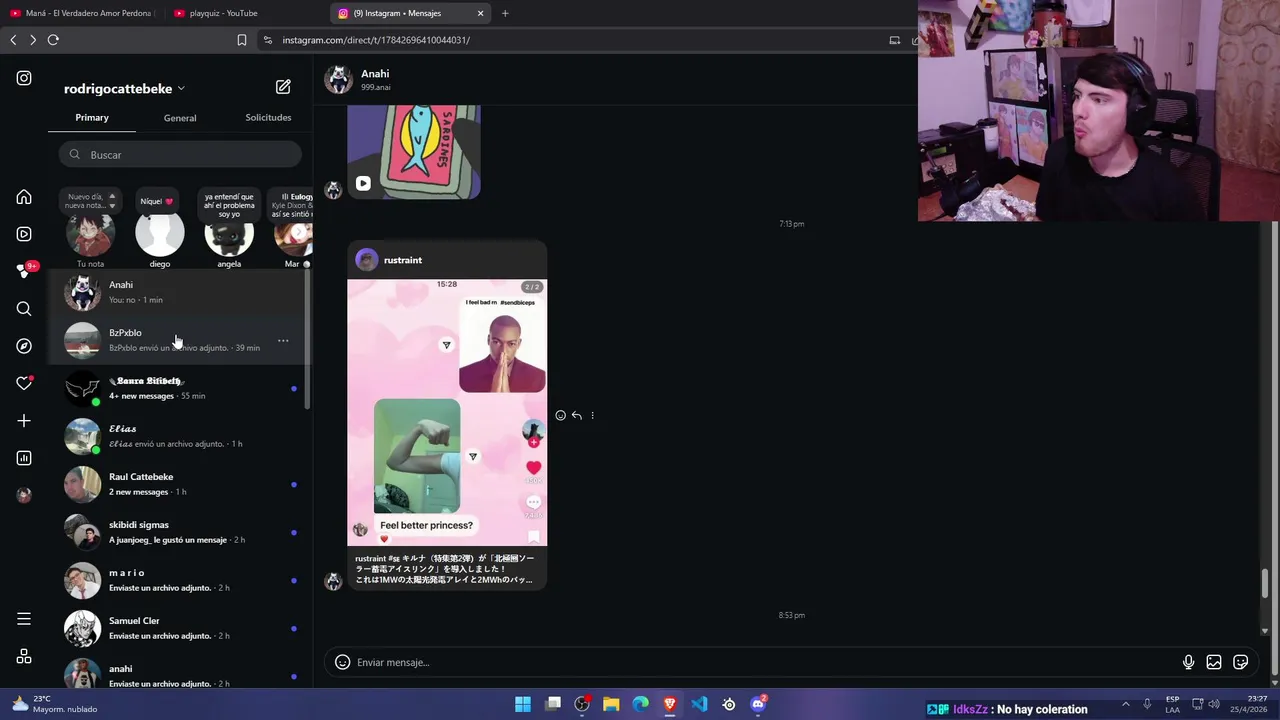Bookmark this page in the browser
Viewport: 1280px width, 720px height.
tap(241, 40)
